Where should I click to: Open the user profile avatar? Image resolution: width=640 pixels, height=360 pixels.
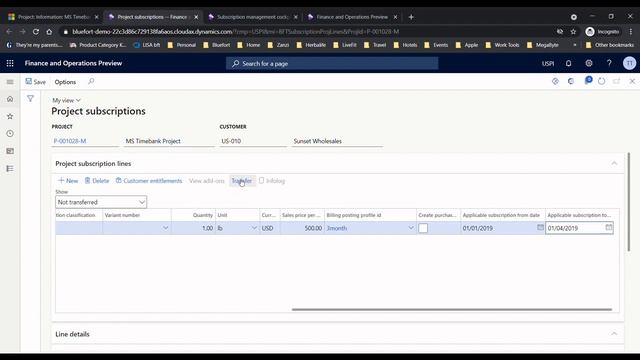[629, 63]
